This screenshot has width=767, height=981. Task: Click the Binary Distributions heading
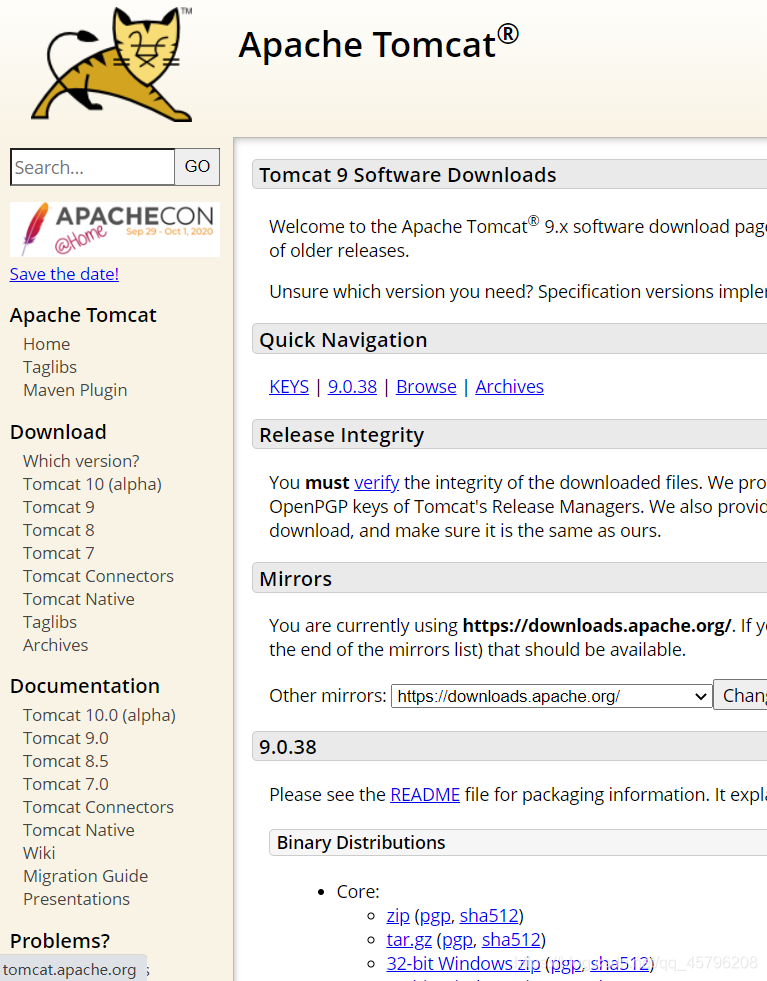coord(361,843)
